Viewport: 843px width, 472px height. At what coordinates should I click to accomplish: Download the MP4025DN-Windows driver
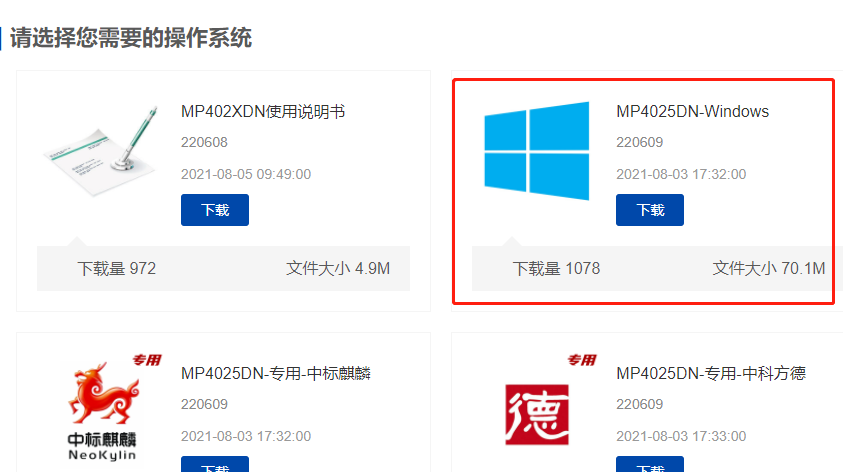649,210
